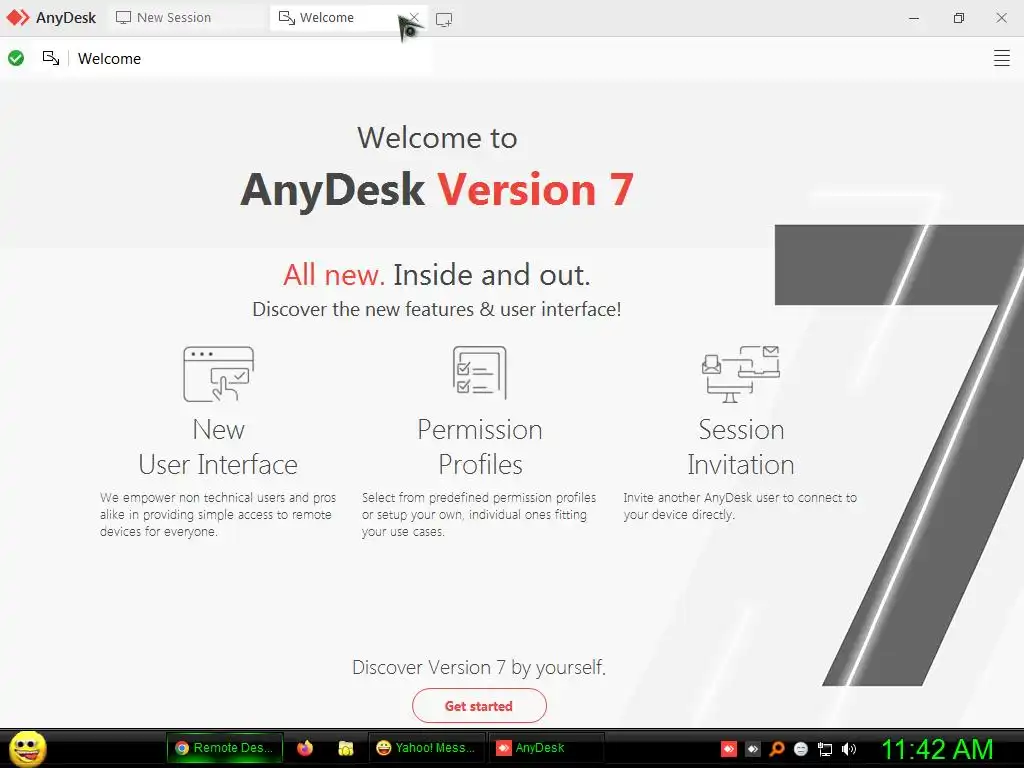Click the 11:42 AM taskbar clock
Viewport: 1024px width, 768px height.
point(938,749)
